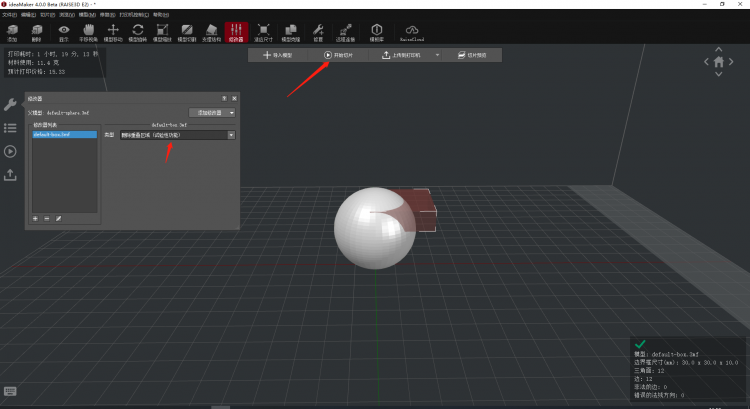Click the horizontal scrollbar thumb at bottom
Viewport: 750px width, 409px height.
(x=221, y=407)
